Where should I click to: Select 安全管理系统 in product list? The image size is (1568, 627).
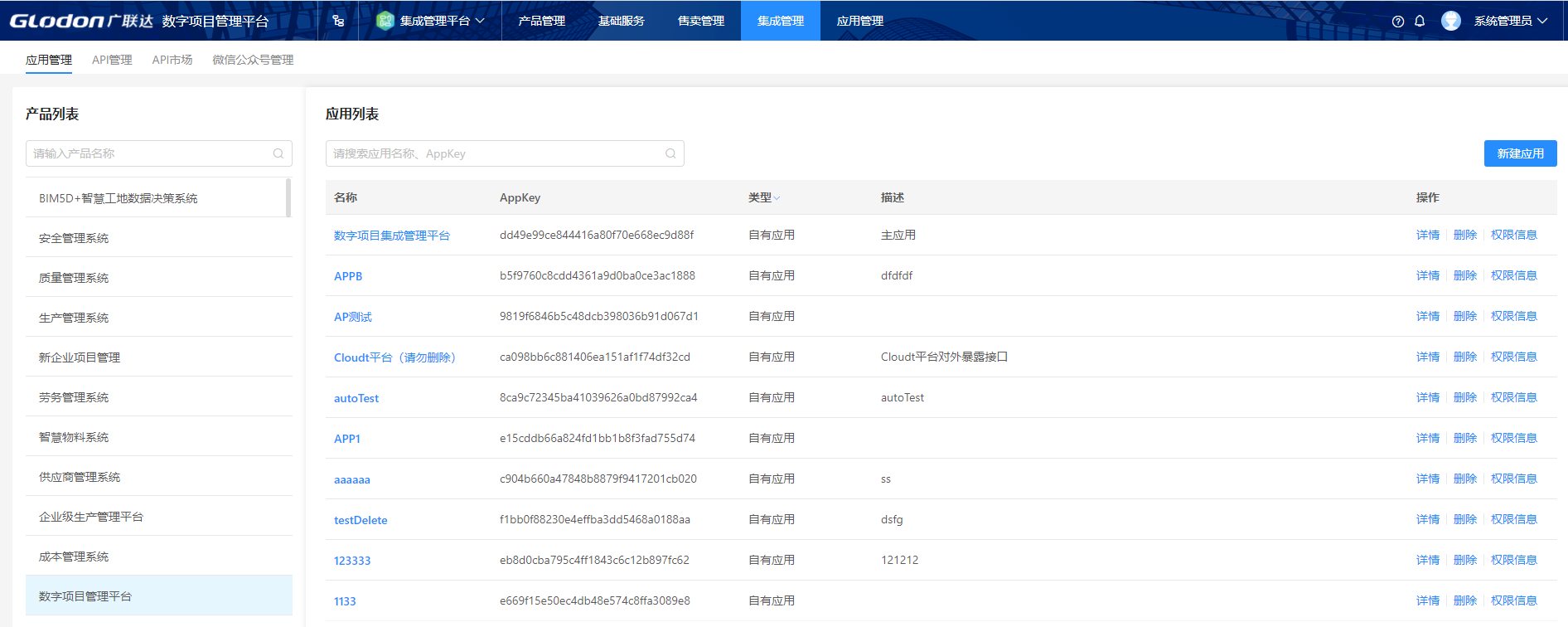pyautogui.click(x=74, y=238)
